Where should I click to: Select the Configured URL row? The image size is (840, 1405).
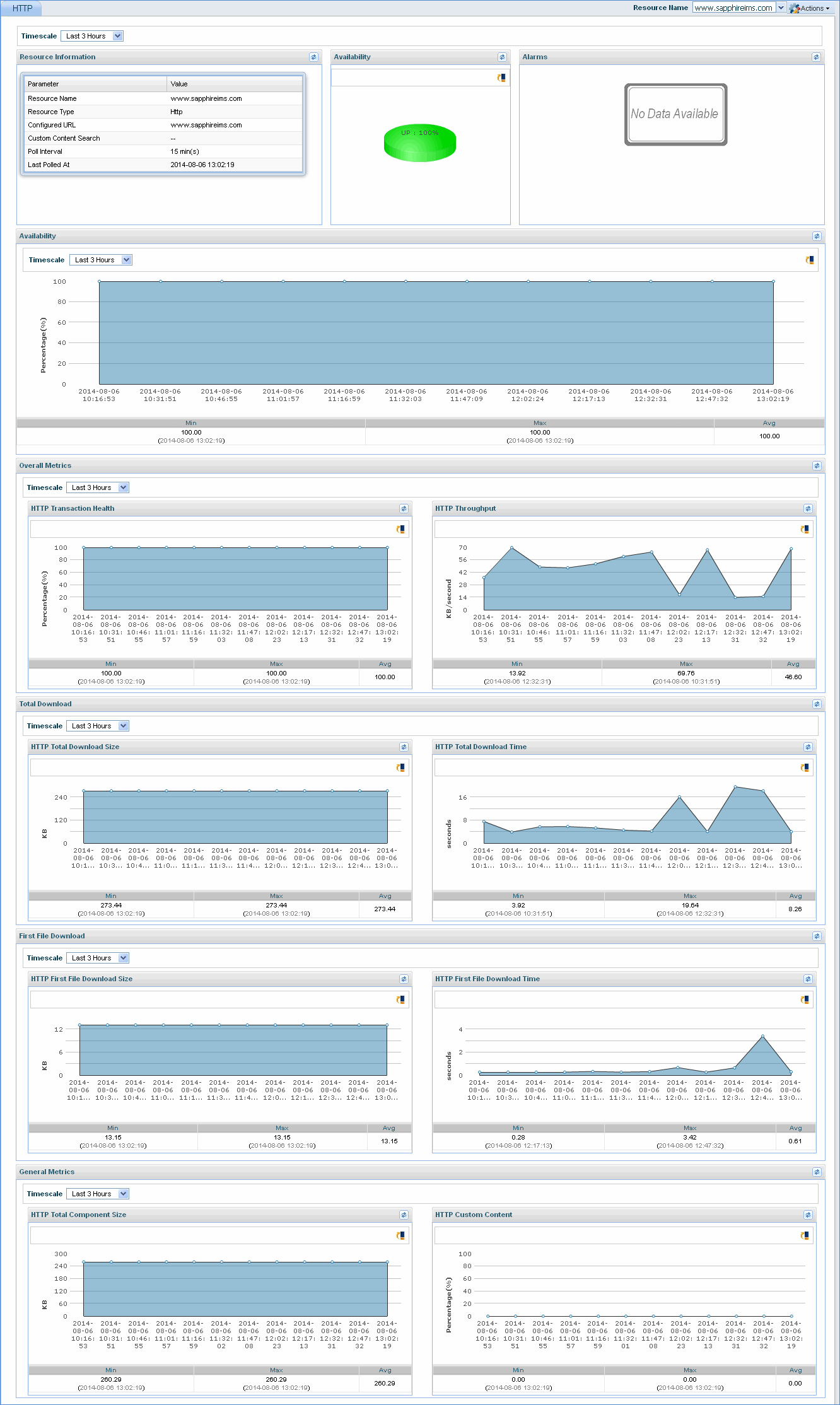163,125
